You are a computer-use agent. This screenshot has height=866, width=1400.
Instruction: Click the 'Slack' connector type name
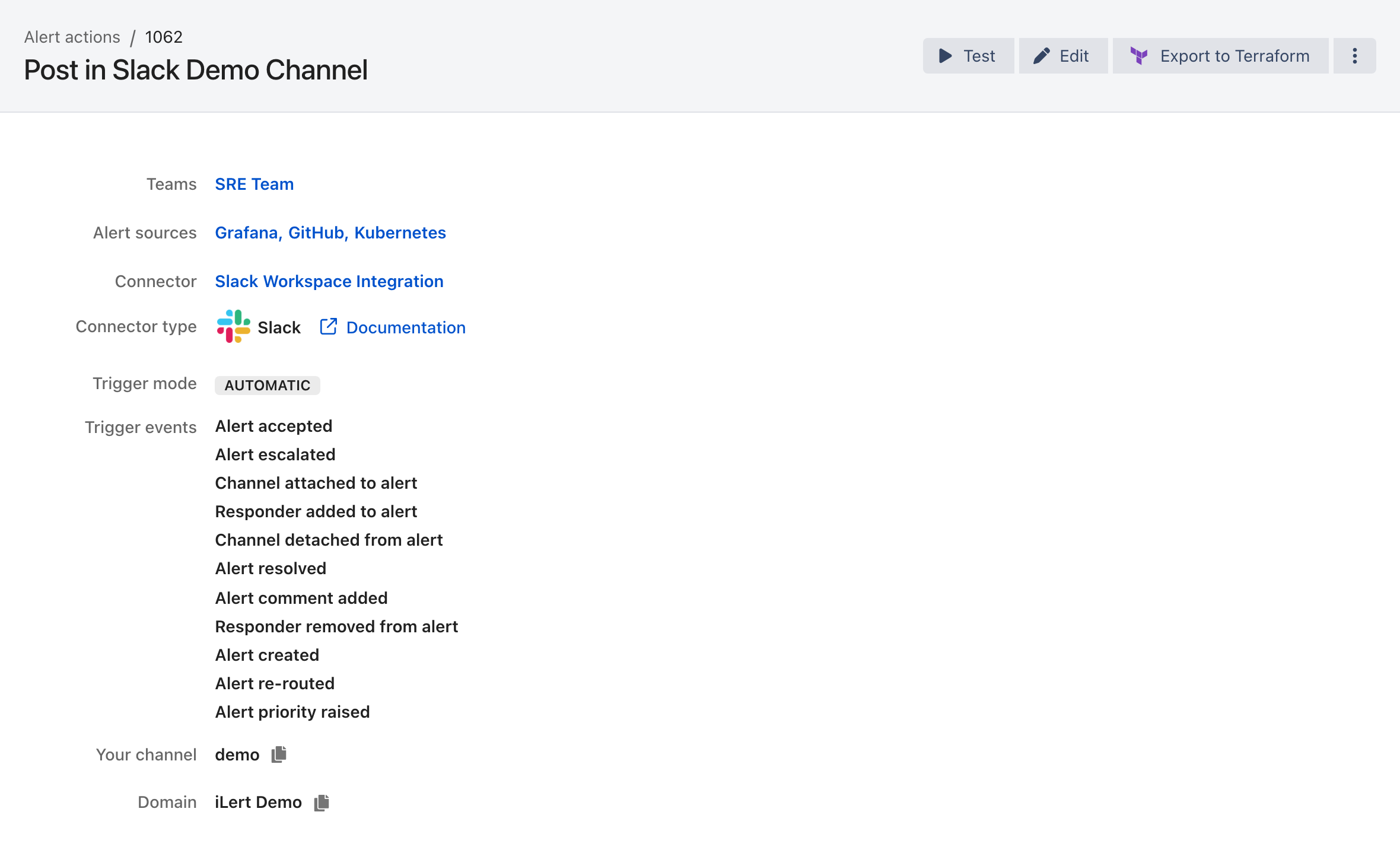point(279,327)
